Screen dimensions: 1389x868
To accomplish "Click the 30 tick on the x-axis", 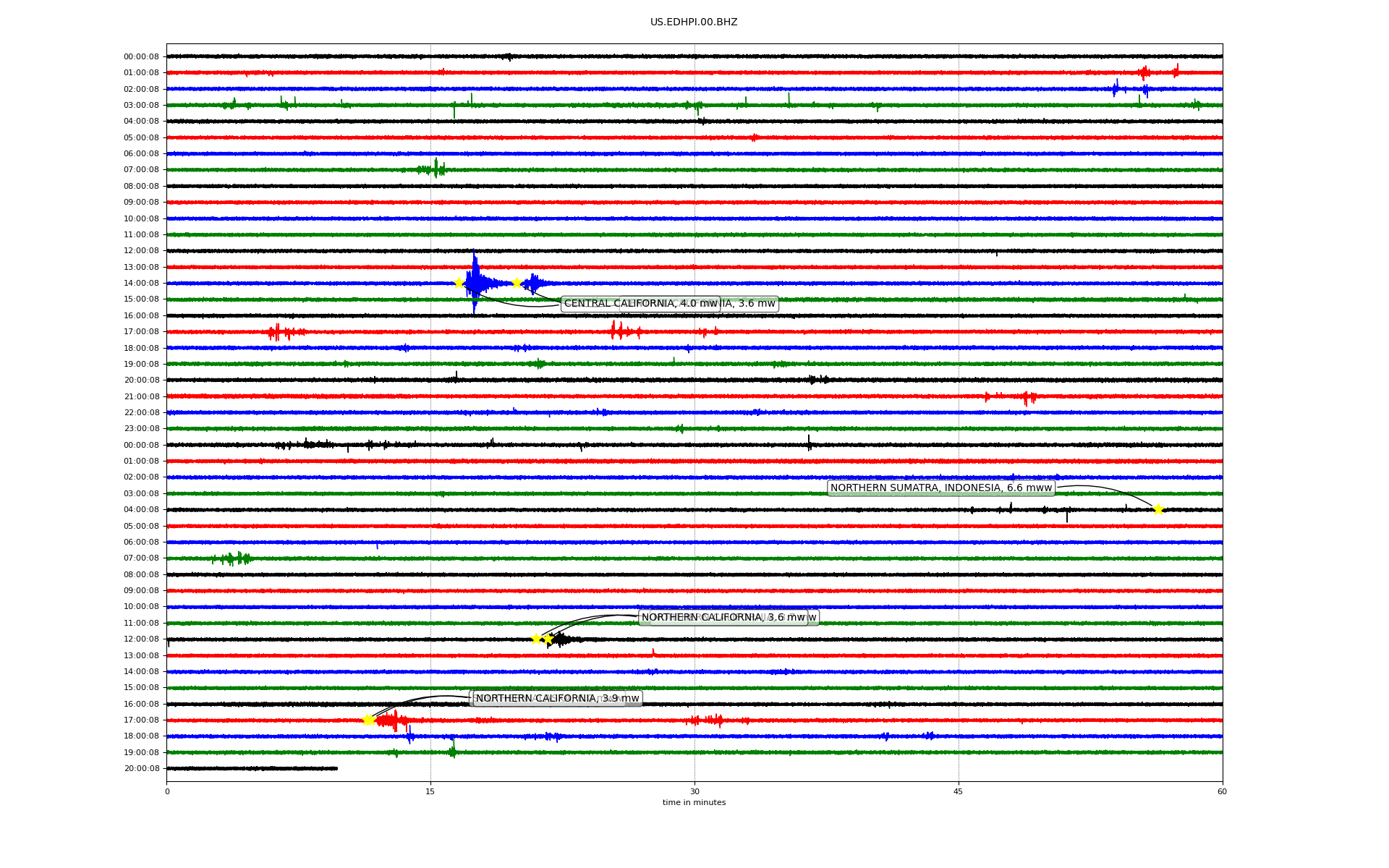I will tap(694, 791).
